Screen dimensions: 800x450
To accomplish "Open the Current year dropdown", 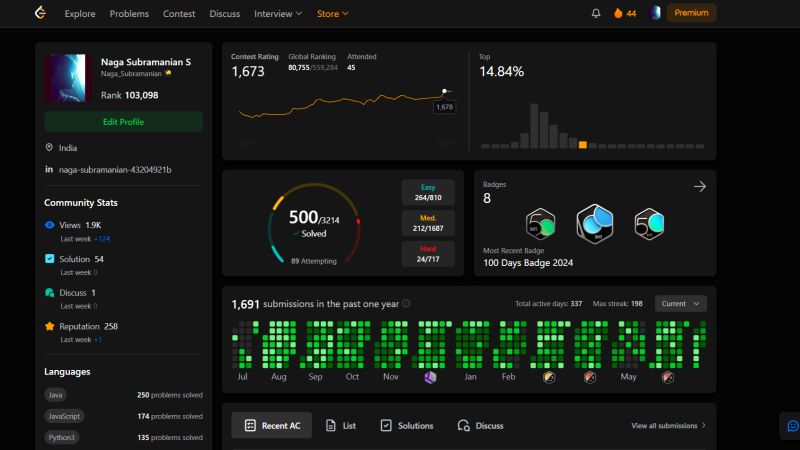I will [x=680, y=304].
